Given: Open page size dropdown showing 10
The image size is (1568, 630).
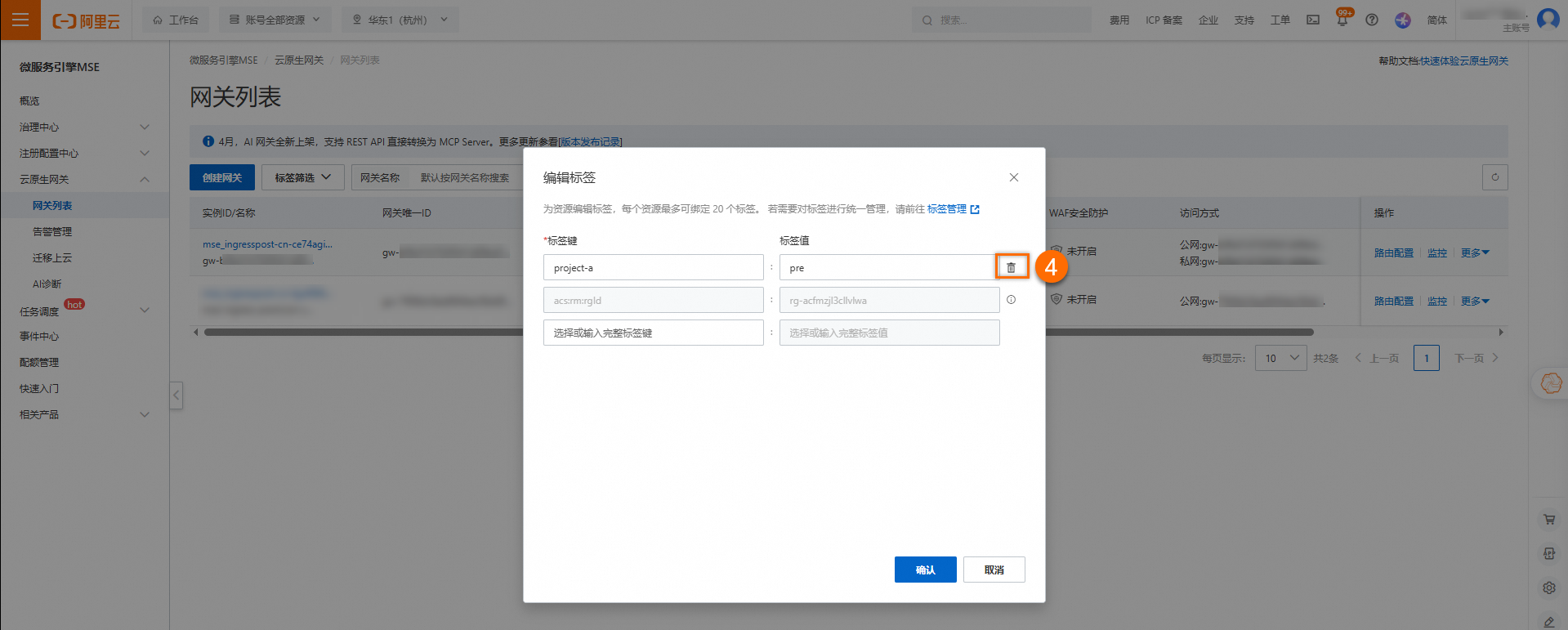Looking at the screenshot, I should coord(1281,358).
